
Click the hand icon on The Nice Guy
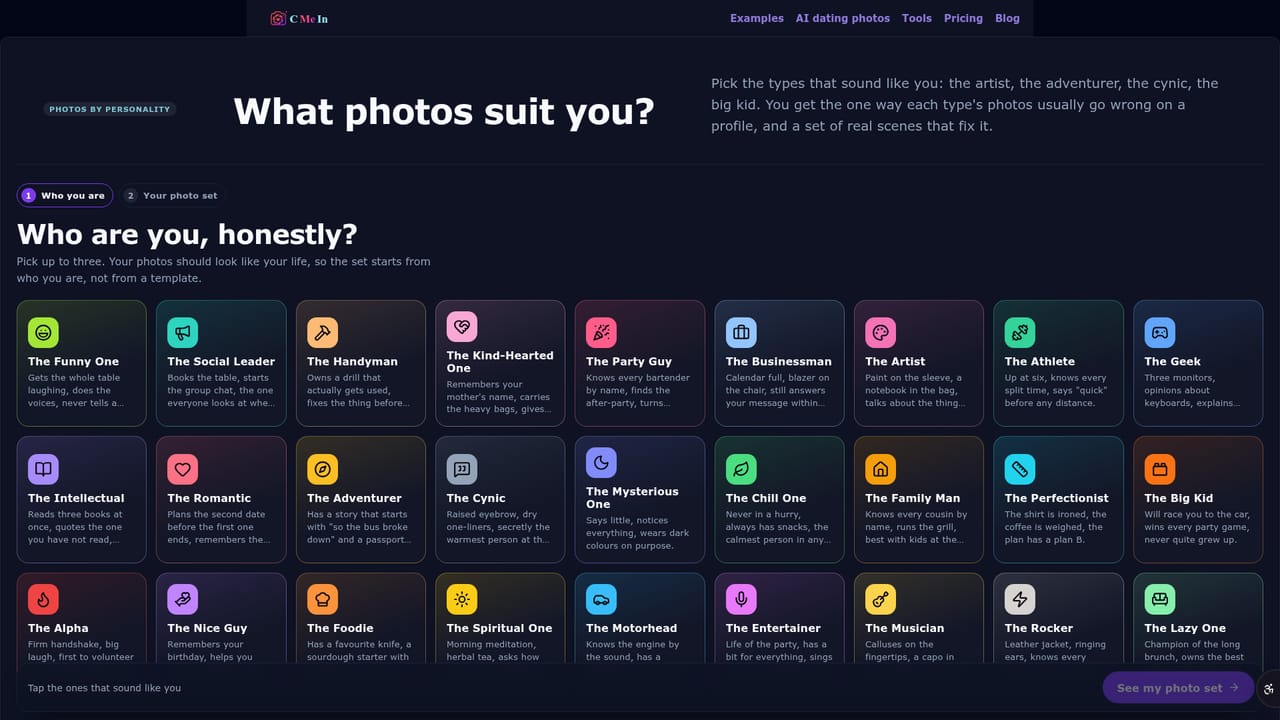(182, 599)
